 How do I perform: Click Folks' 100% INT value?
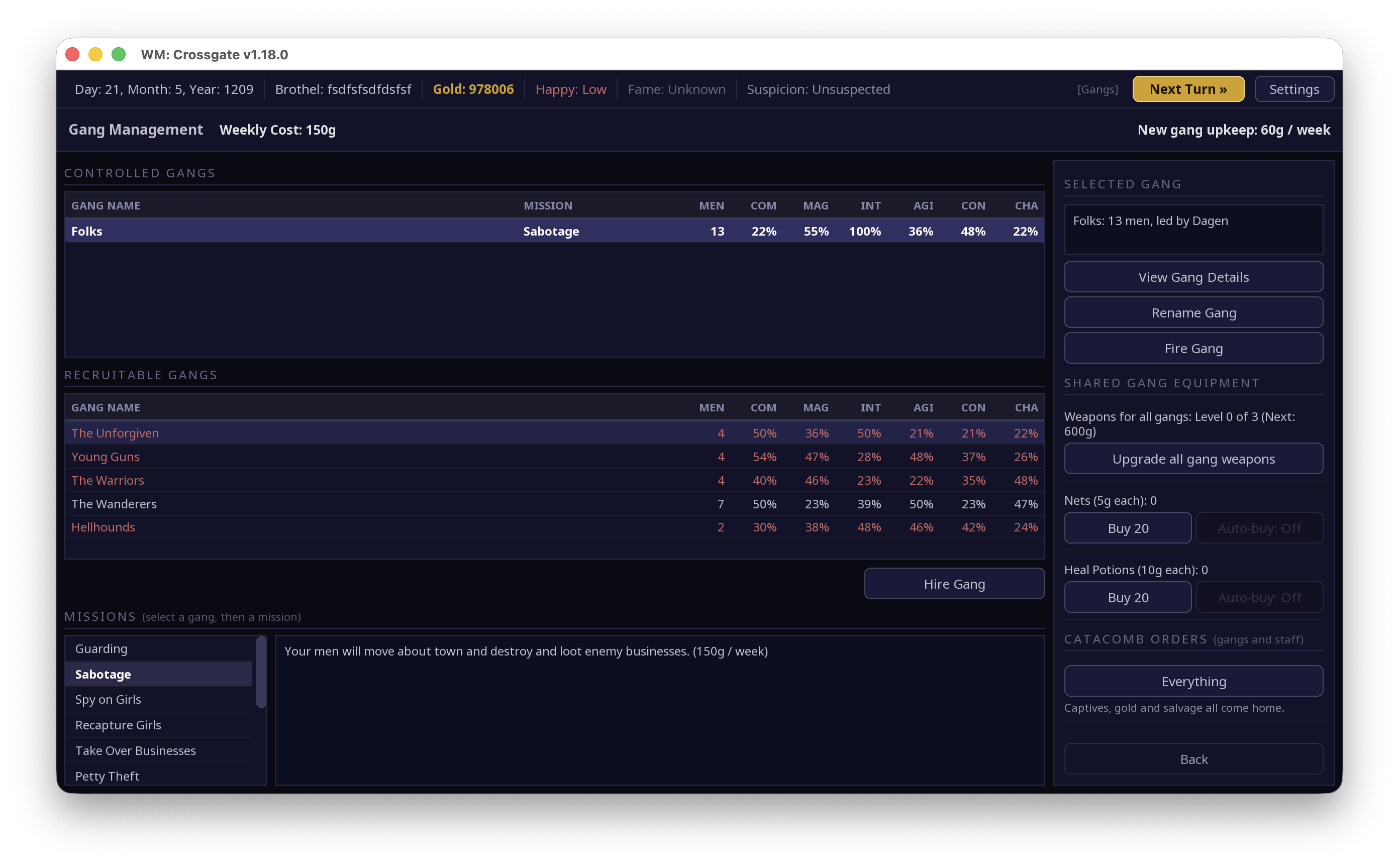pyautogui.click(x=865, y=231)
